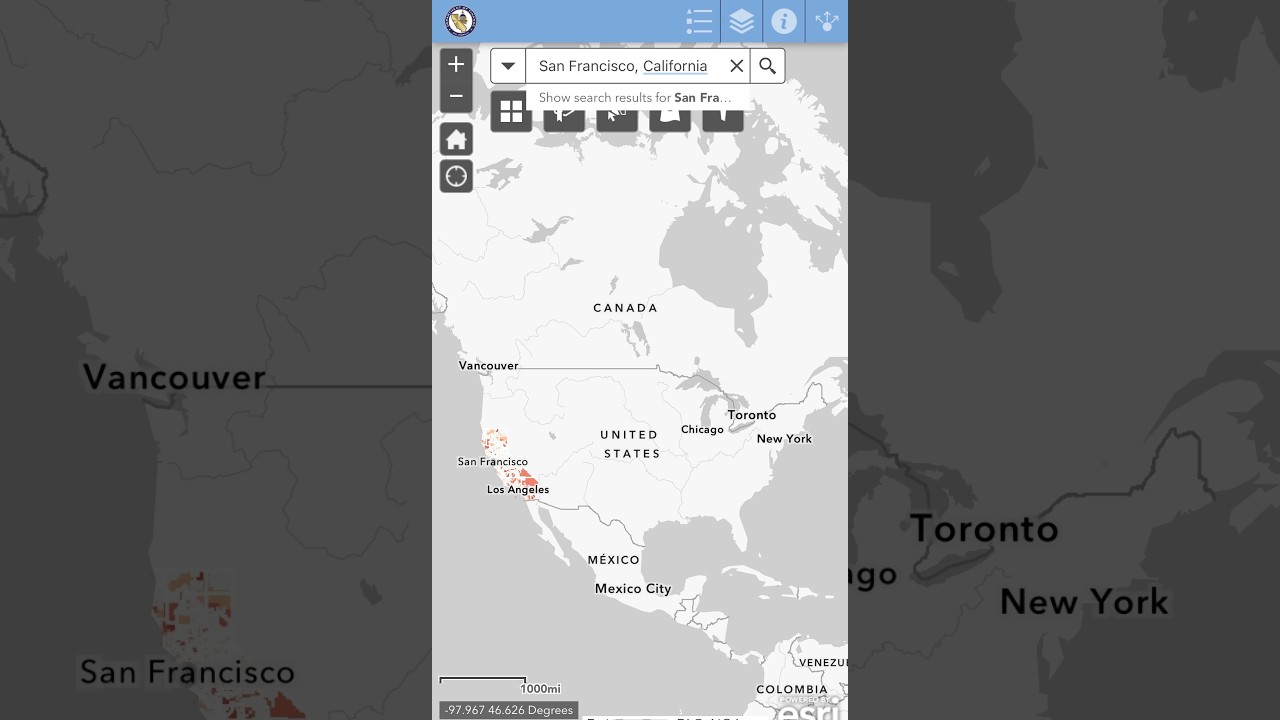
Task: Click the UNITED STATES country label
Action: click(630, 444)
